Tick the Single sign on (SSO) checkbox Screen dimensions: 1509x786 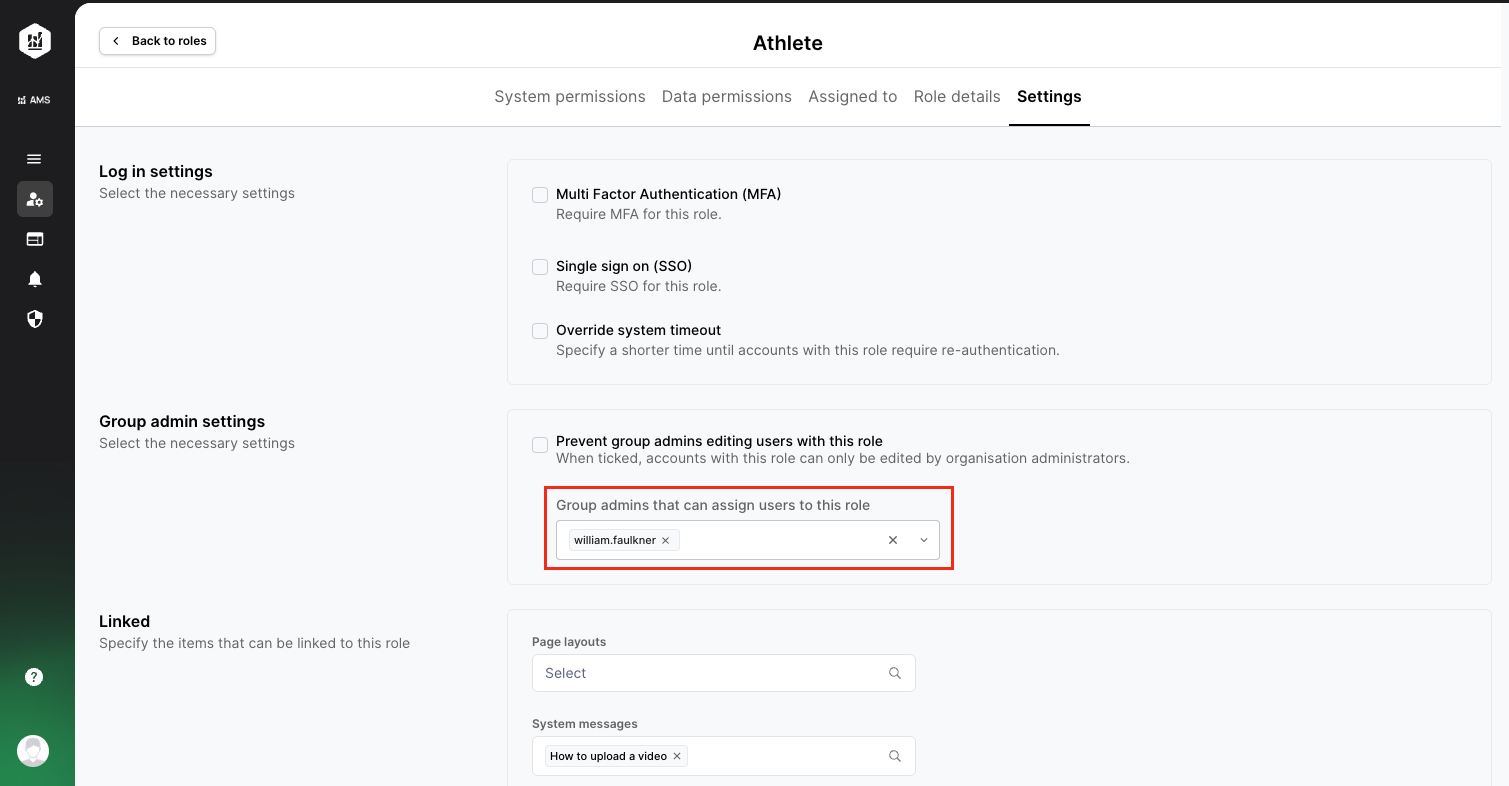540,267
